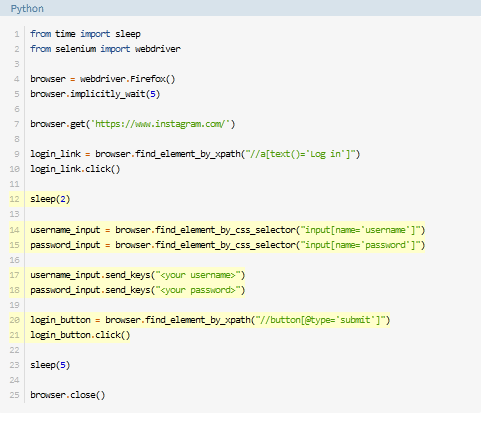482x423 pixels.
Task: Click 'sleep(5)' on line 23
Action: pos(50,365)
